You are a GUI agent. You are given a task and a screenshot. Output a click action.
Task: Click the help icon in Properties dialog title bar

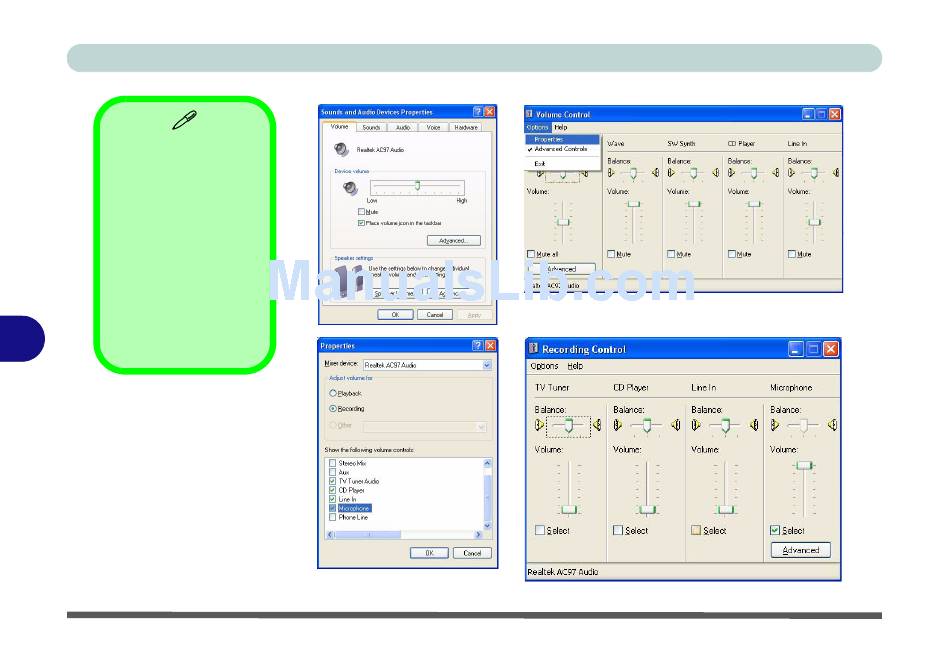pos(477,346)
